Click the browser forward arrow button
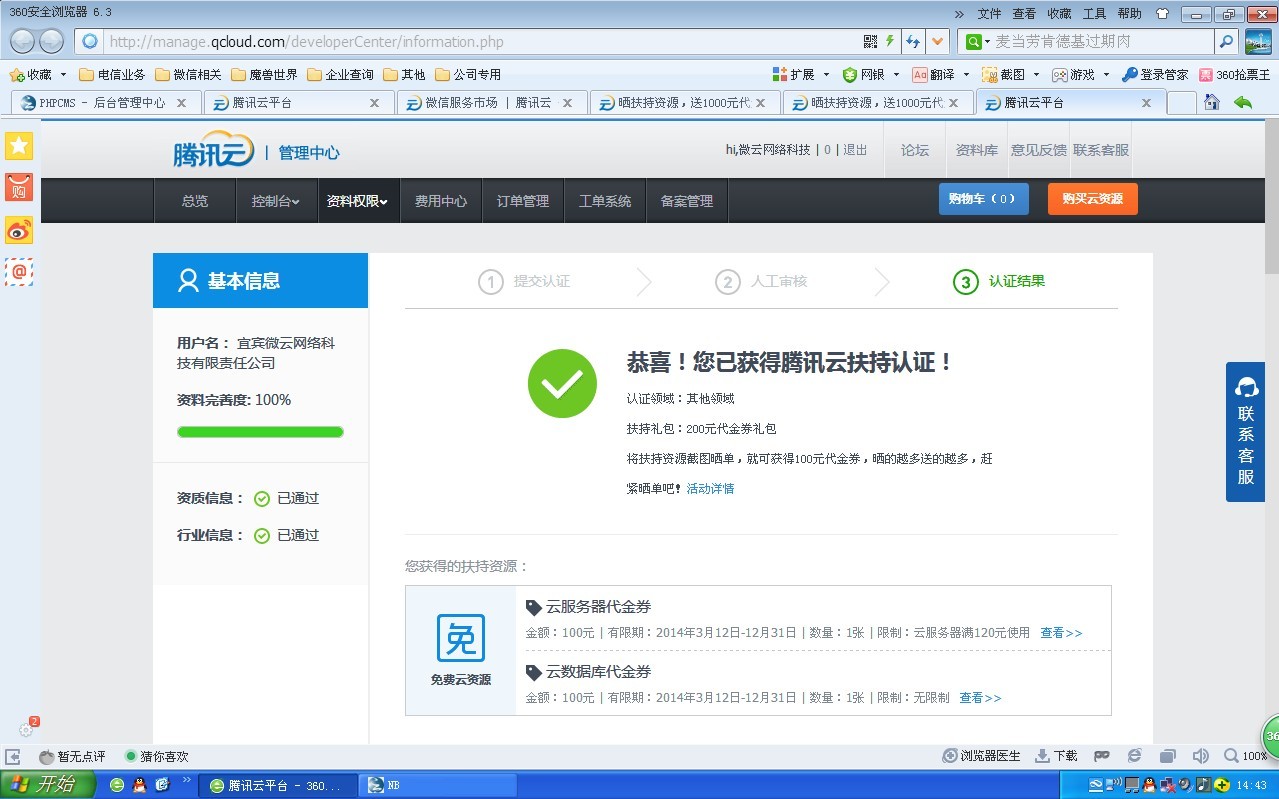The image size is (1279, 799). pyautogui.click(x=51, y=42)
